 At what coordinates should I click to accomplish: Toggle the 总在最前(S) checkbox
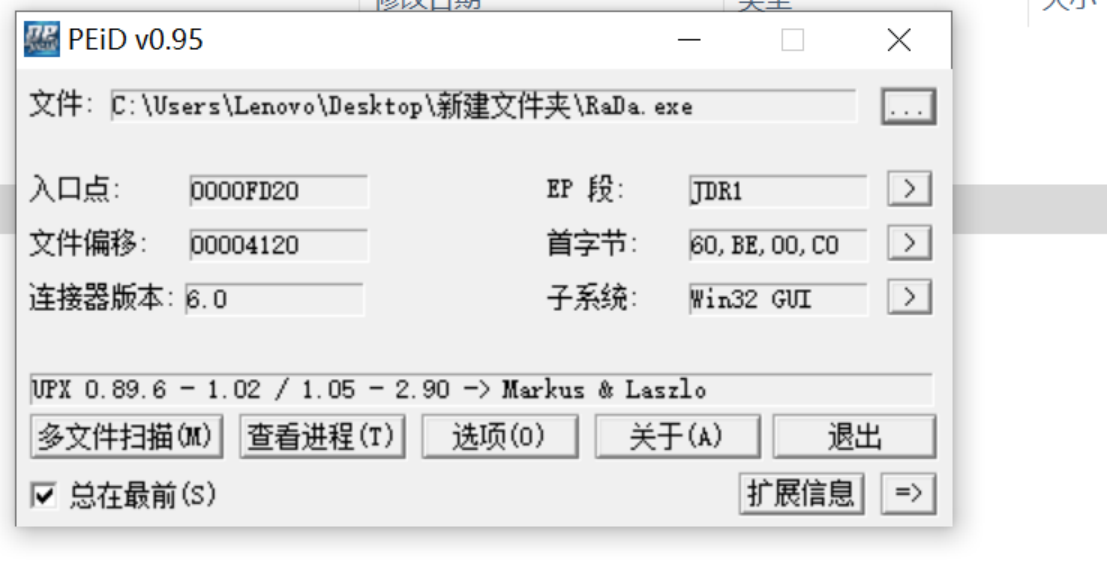[x=44, y=495]
